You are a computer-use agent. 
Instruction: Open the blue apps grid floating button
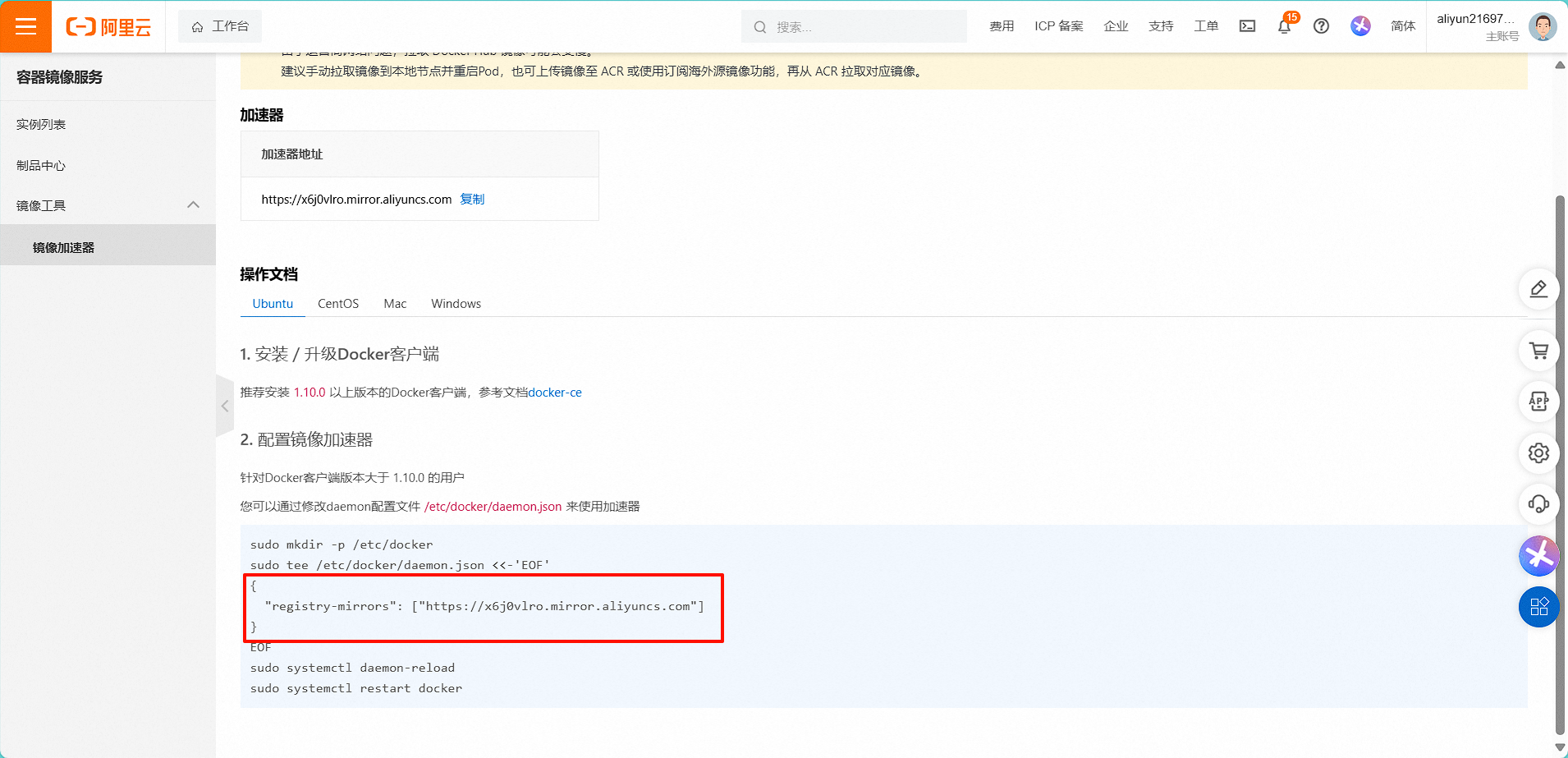pos(1538,607)
